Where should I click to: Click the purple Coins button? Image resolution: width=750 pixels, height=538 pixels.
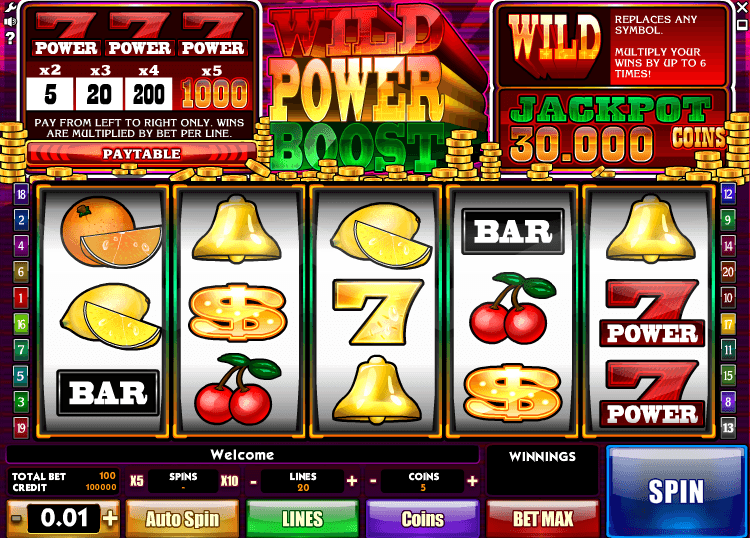[422, 518]
